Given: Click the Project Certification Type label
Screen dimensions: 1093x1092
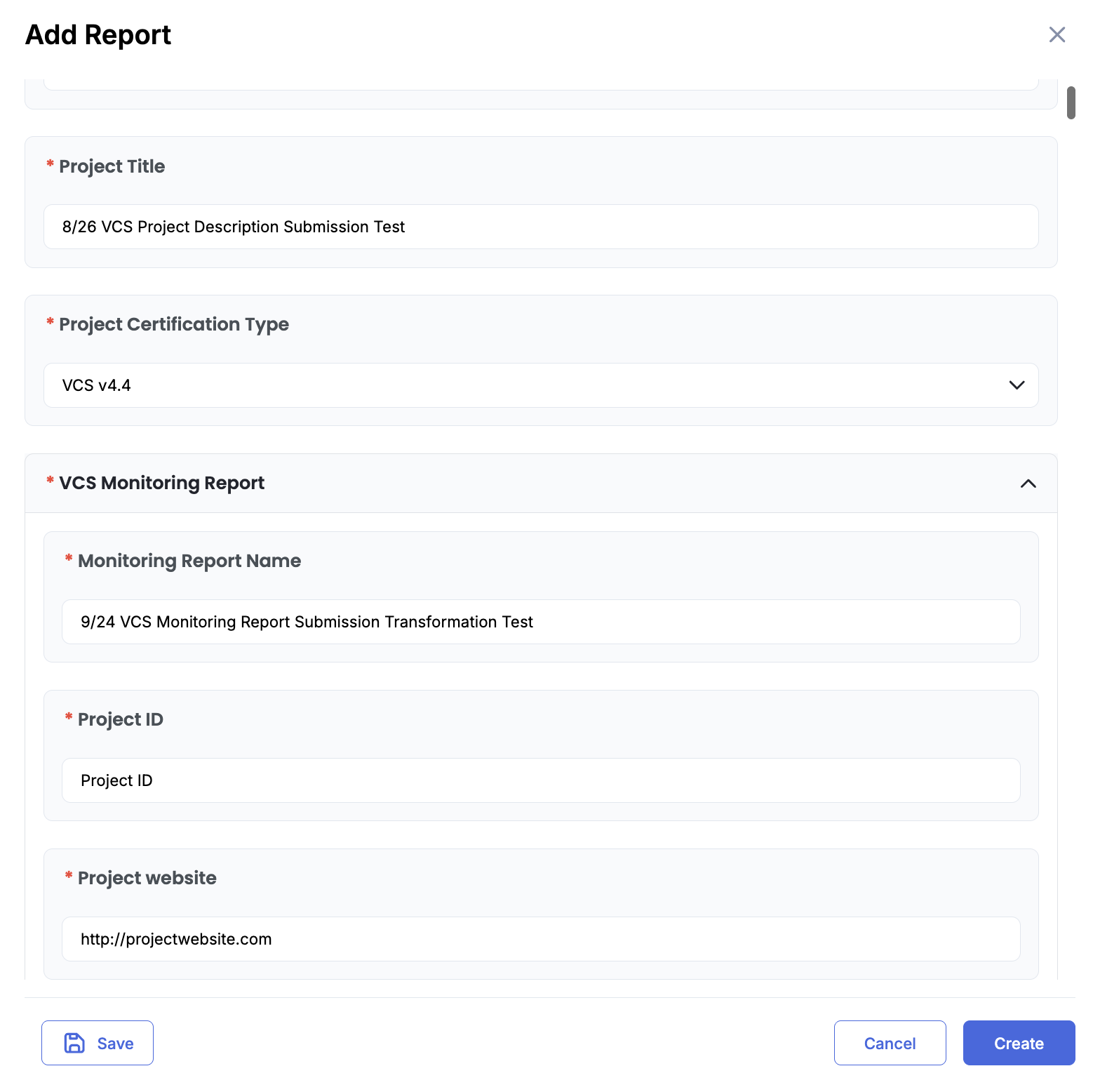Looking at the screenshot, I should click(173, 324).
